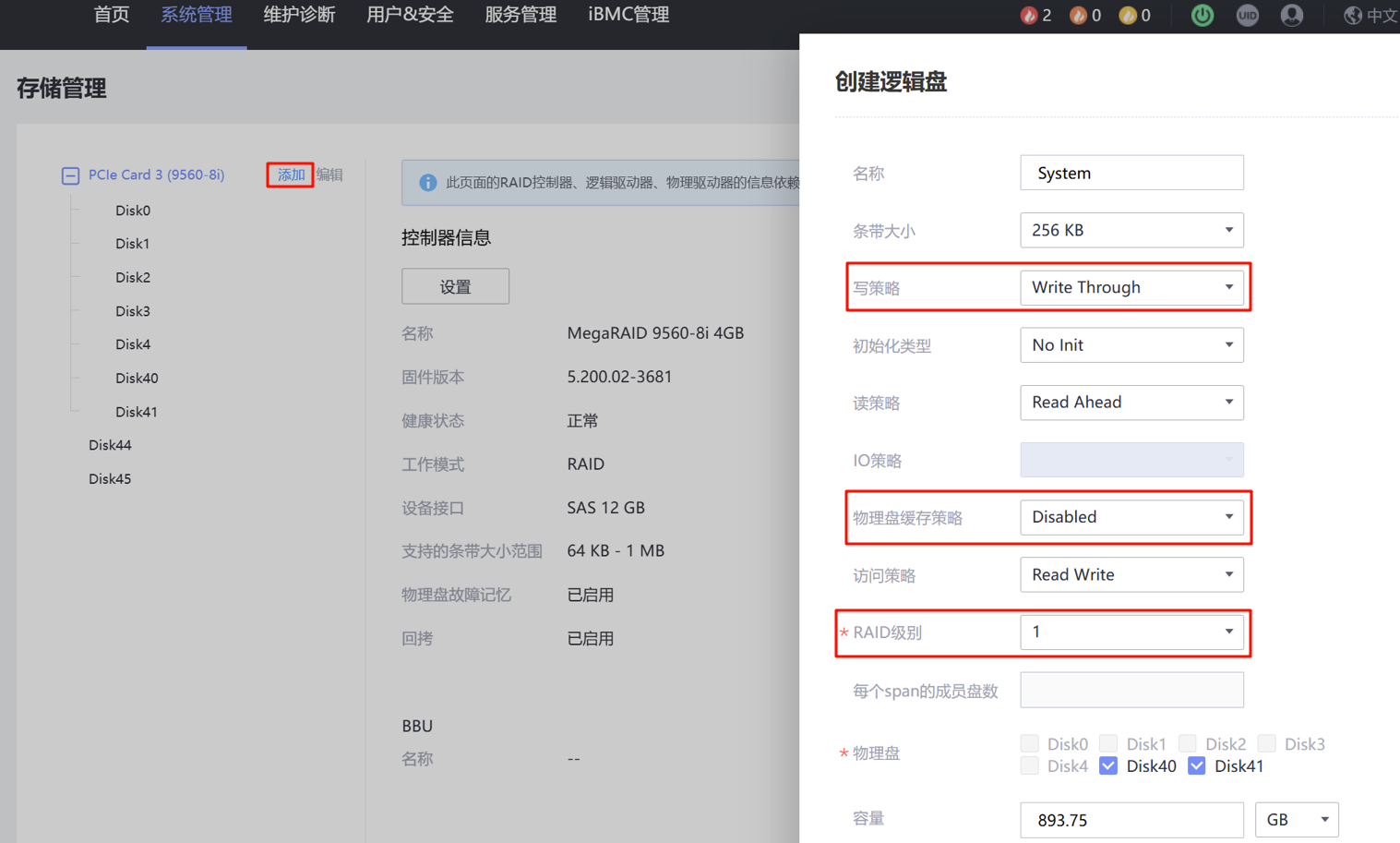
Task: Open the user account icon
Action: pyautogui.click(x=1292, y=15)
